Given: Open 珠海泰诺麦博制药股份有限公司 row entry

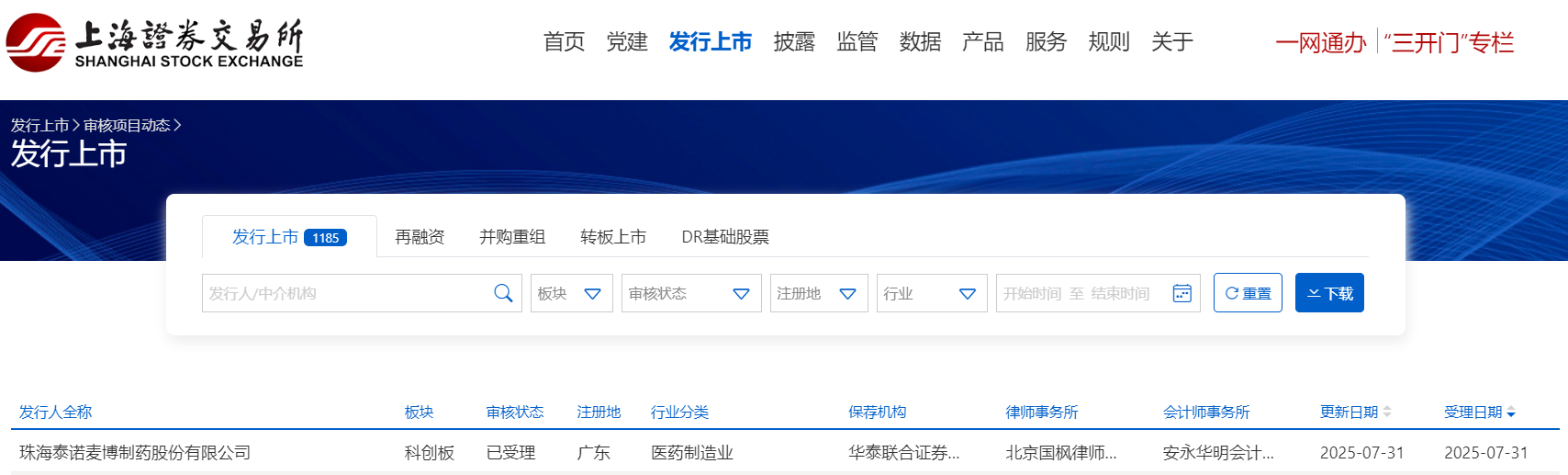Looking at the screenshot, I should 135,452.
